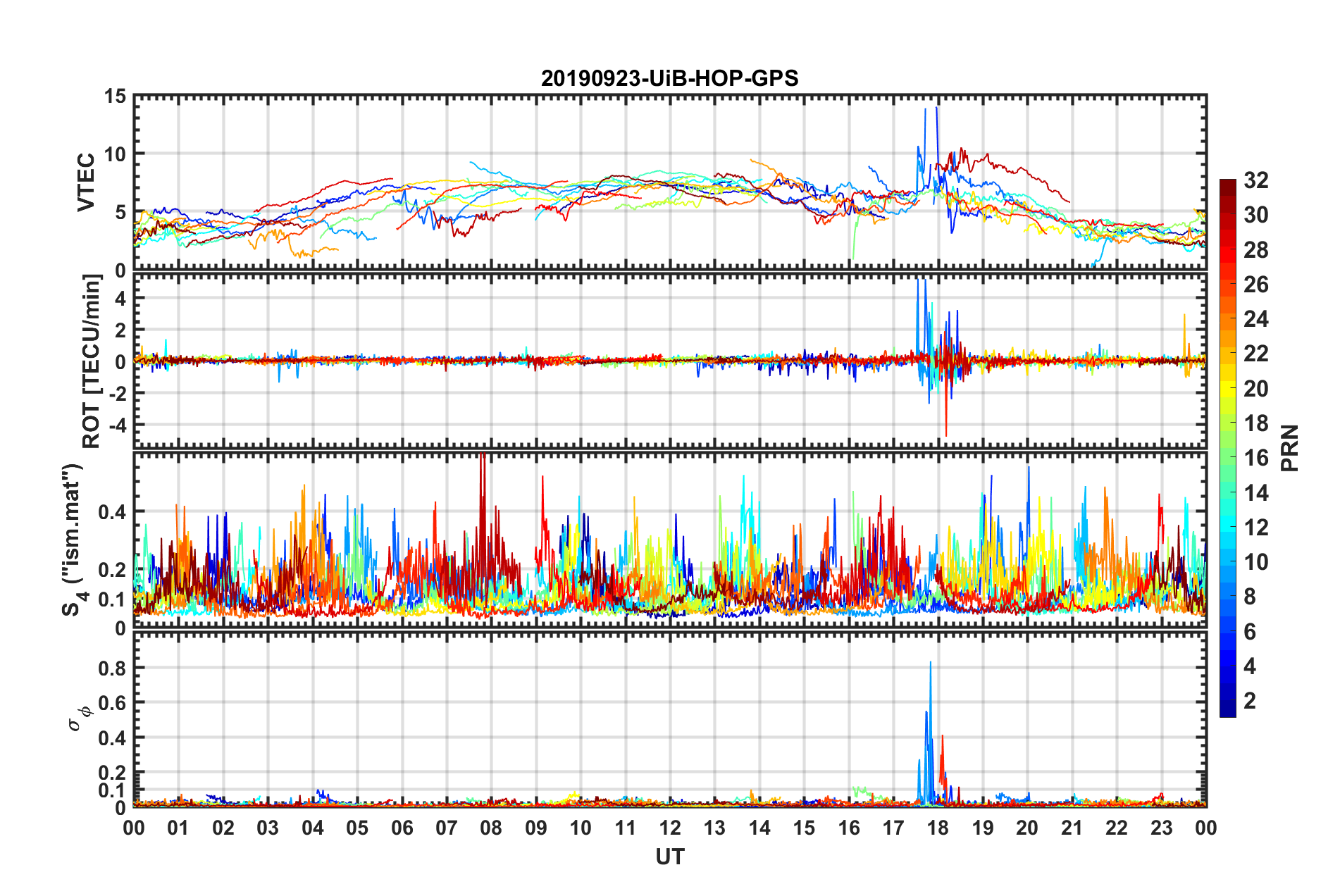Select ROT axis tick label -2
The height and width of the screenshot is (896, 1340).
tap(117, 393)
